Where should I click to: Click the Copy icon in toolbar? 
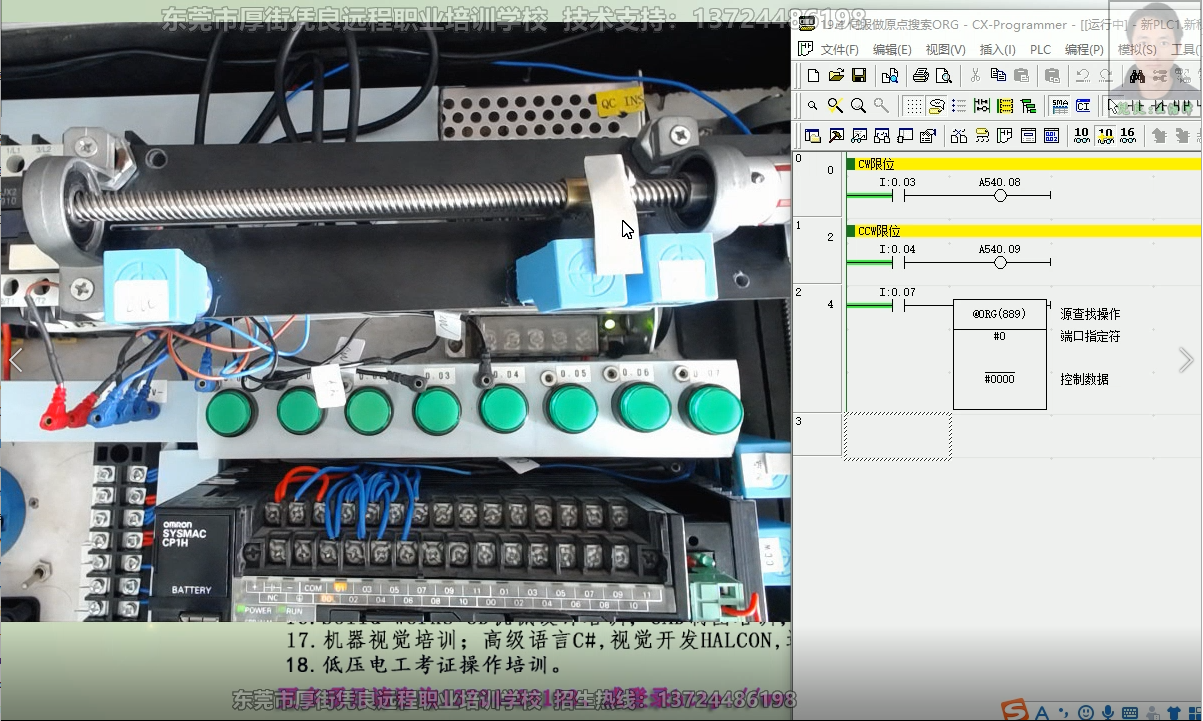998,75
